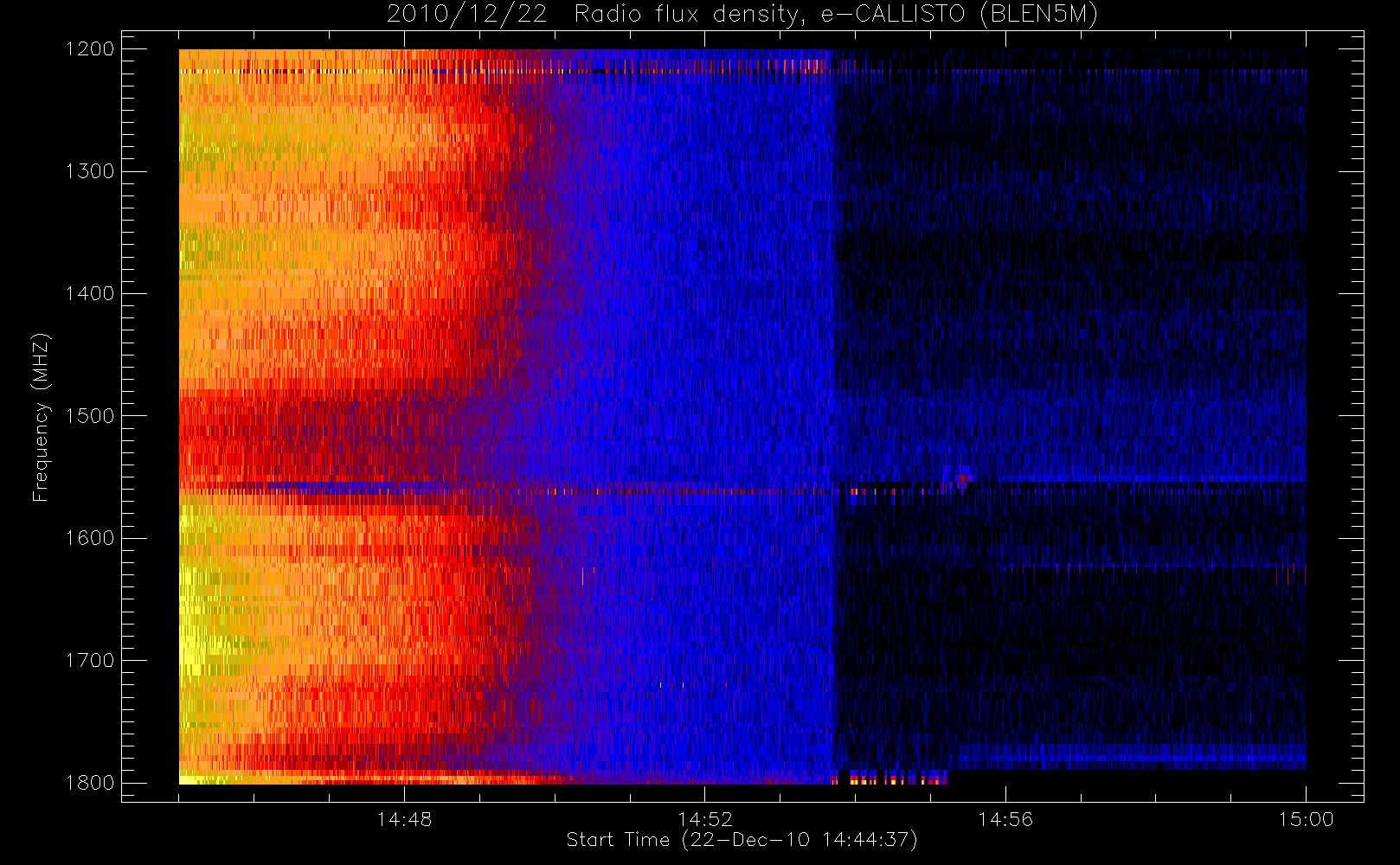
Task: Click the 1200 frequency tick label
Action: pos(90,49)
